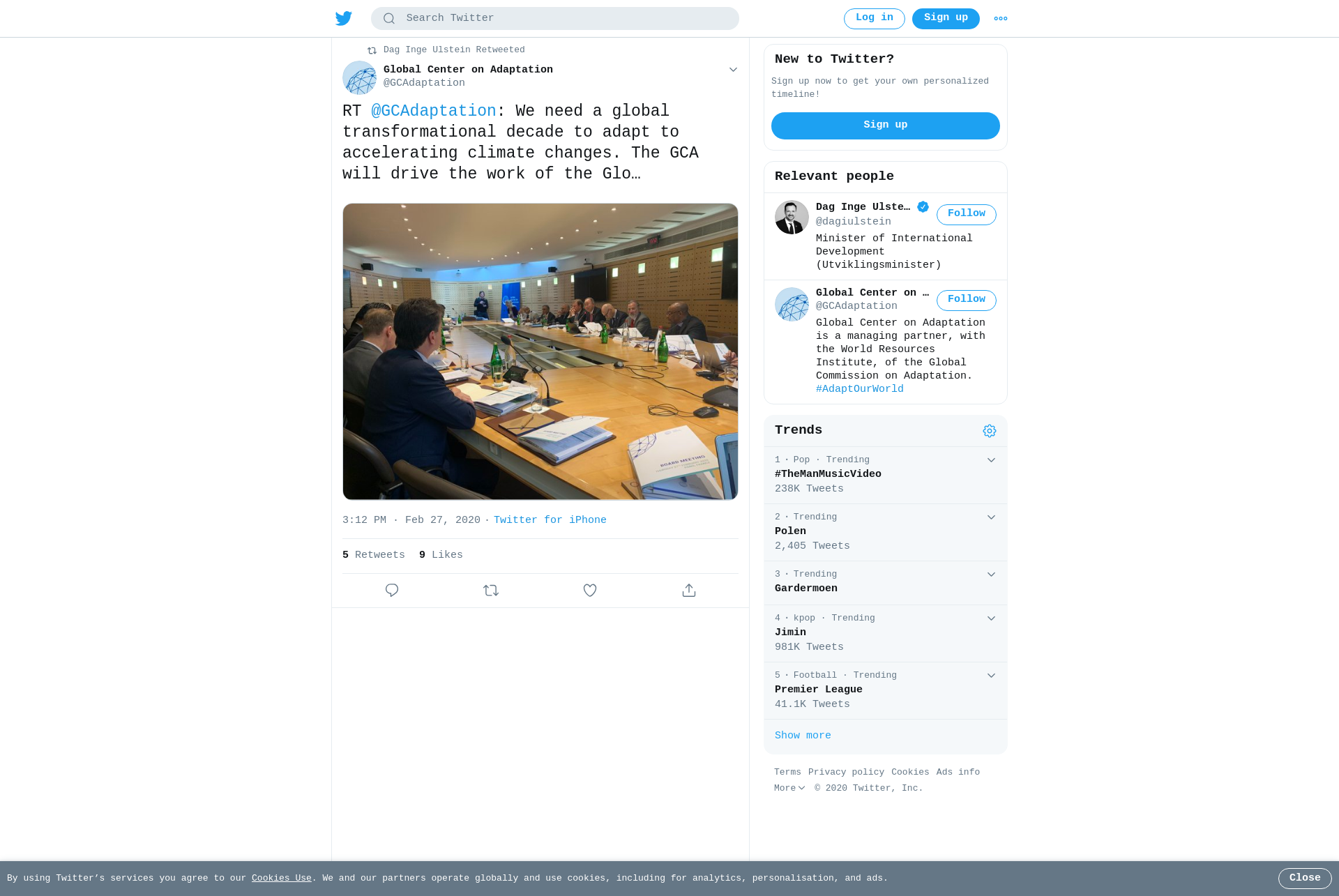Open the three-dot more menu in header
Image resolution: width=1339 pixels, height=896 pixels.
tap(1001, 19)
